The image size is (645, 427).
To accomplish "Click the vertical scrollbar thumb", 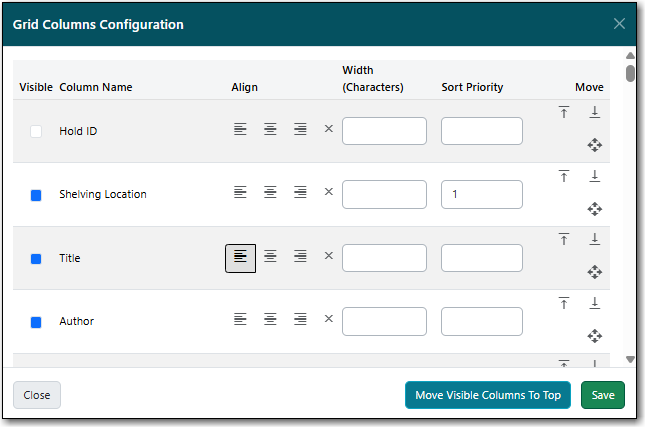I will coord(630,73).
